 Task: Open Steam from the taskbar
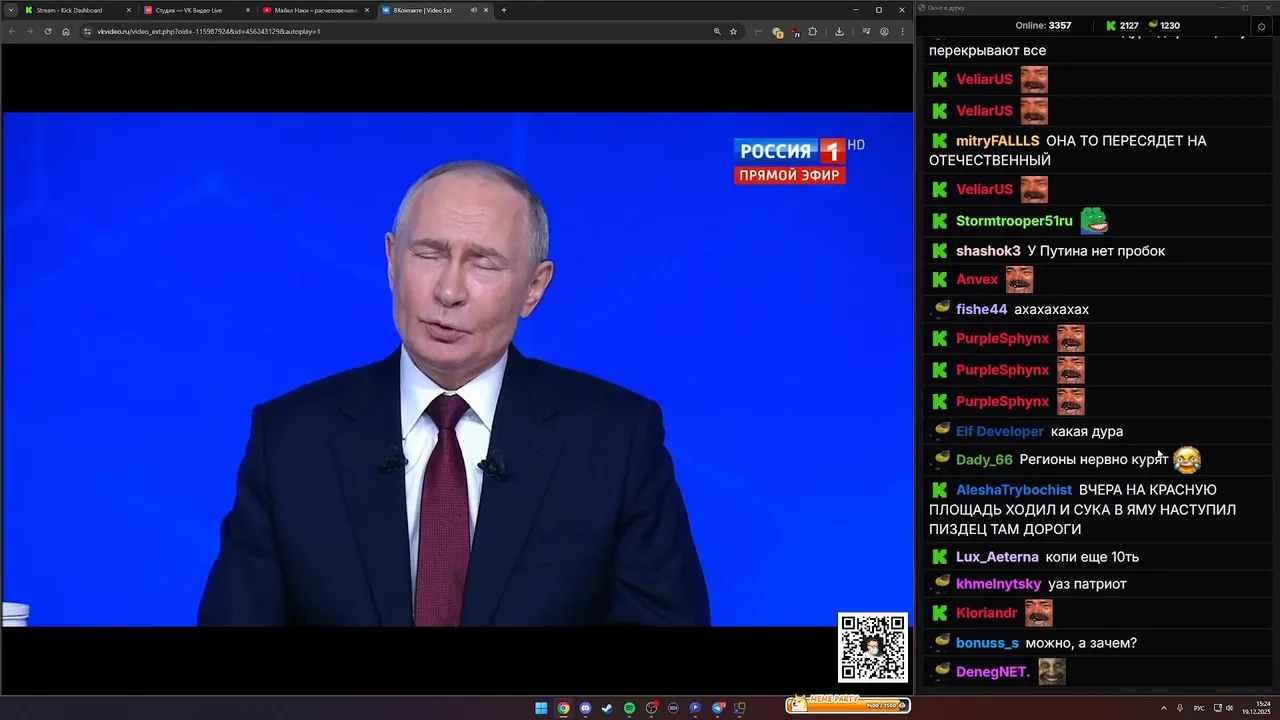[x=607, y=708]
